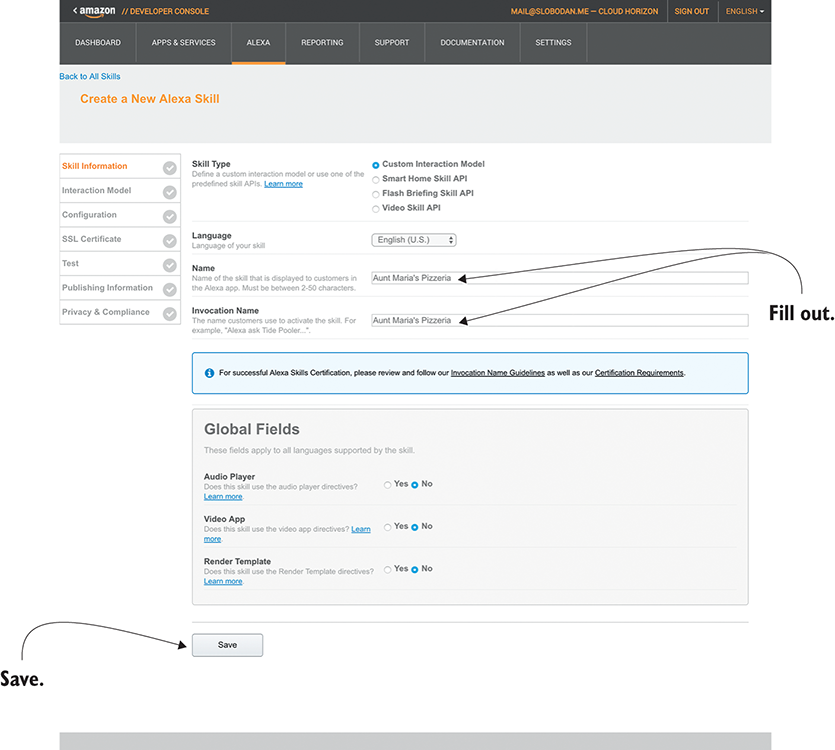Click the Publishing Information checkmark icon
Screen dimensions: 835x750
coord(170,289)
